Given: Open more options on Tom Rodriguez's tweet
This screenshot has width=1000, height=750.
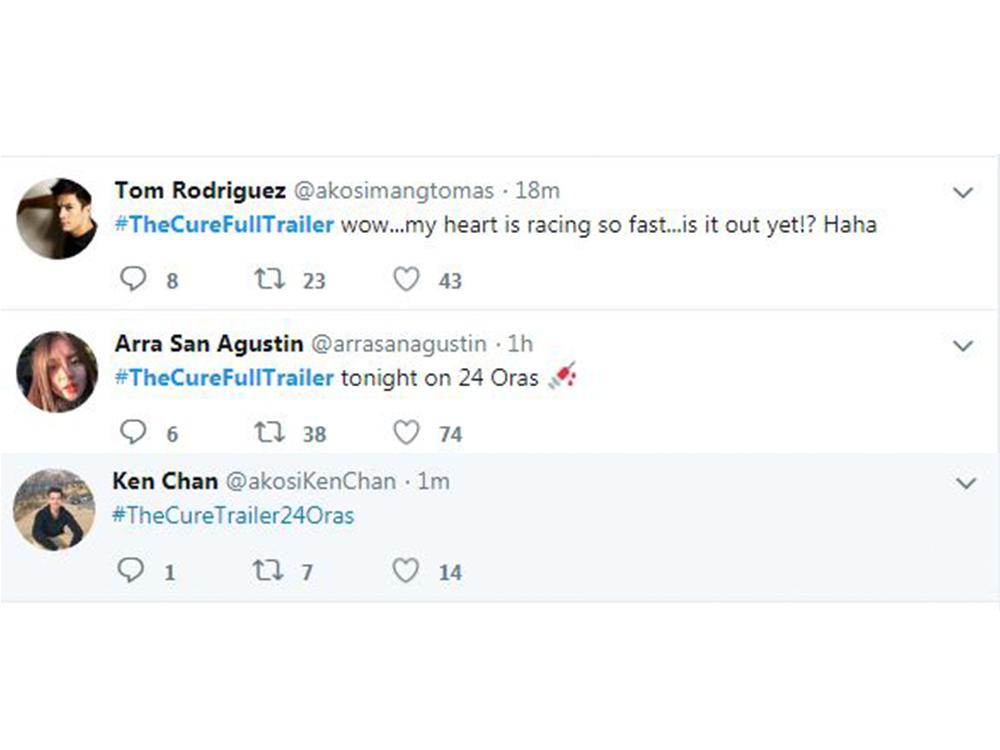Looking at the screenshot, I should pyautogui.click(x=963, y=192).
